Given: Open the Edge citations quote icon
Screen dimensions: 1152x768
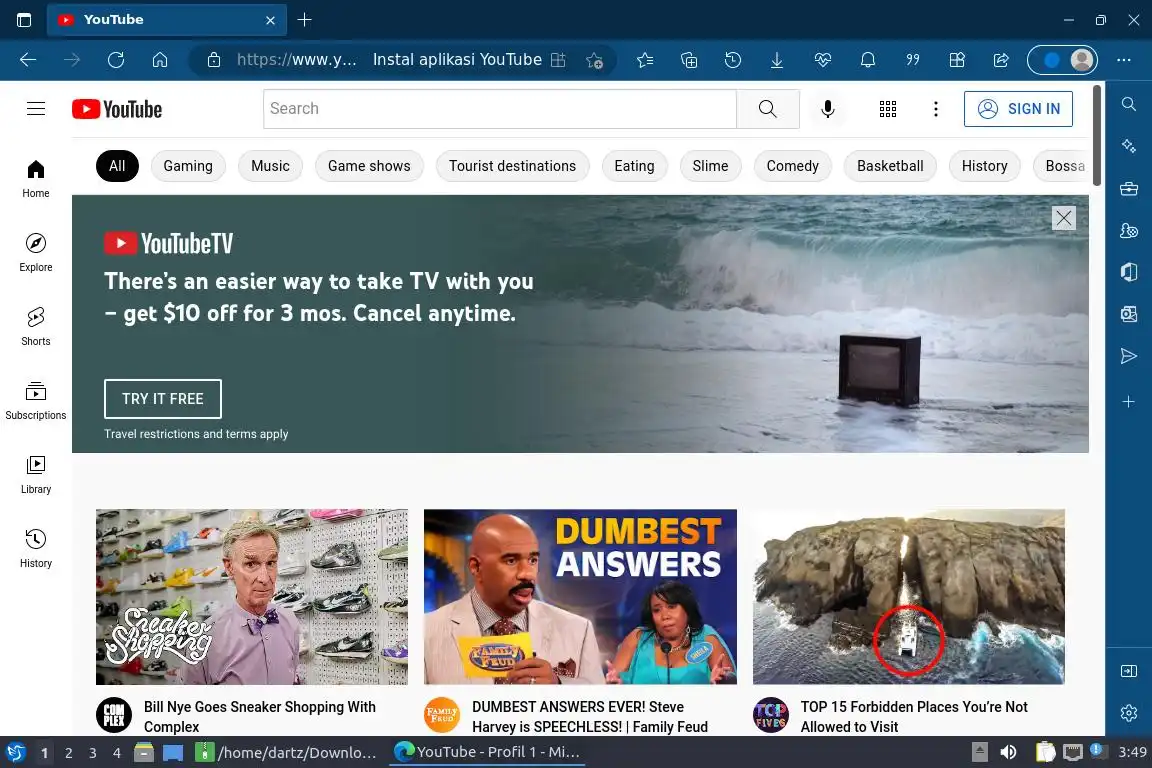Looking at the screenshot, I should click(x=912, y=60).
